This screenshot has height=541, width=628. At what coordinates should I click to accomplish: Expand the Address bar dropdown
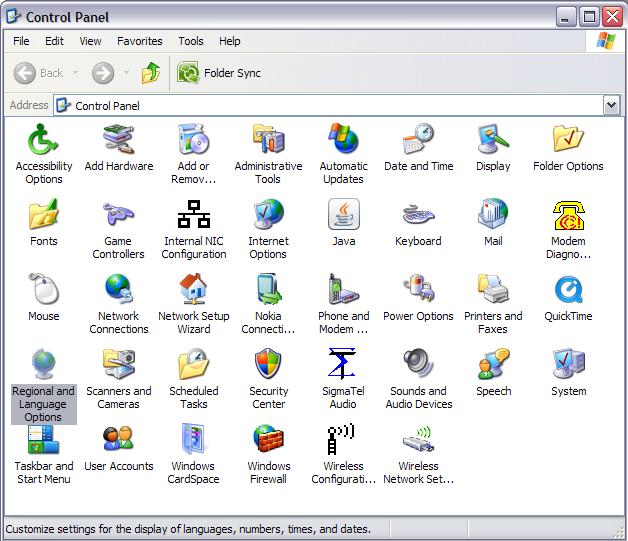tap(611, 106)
